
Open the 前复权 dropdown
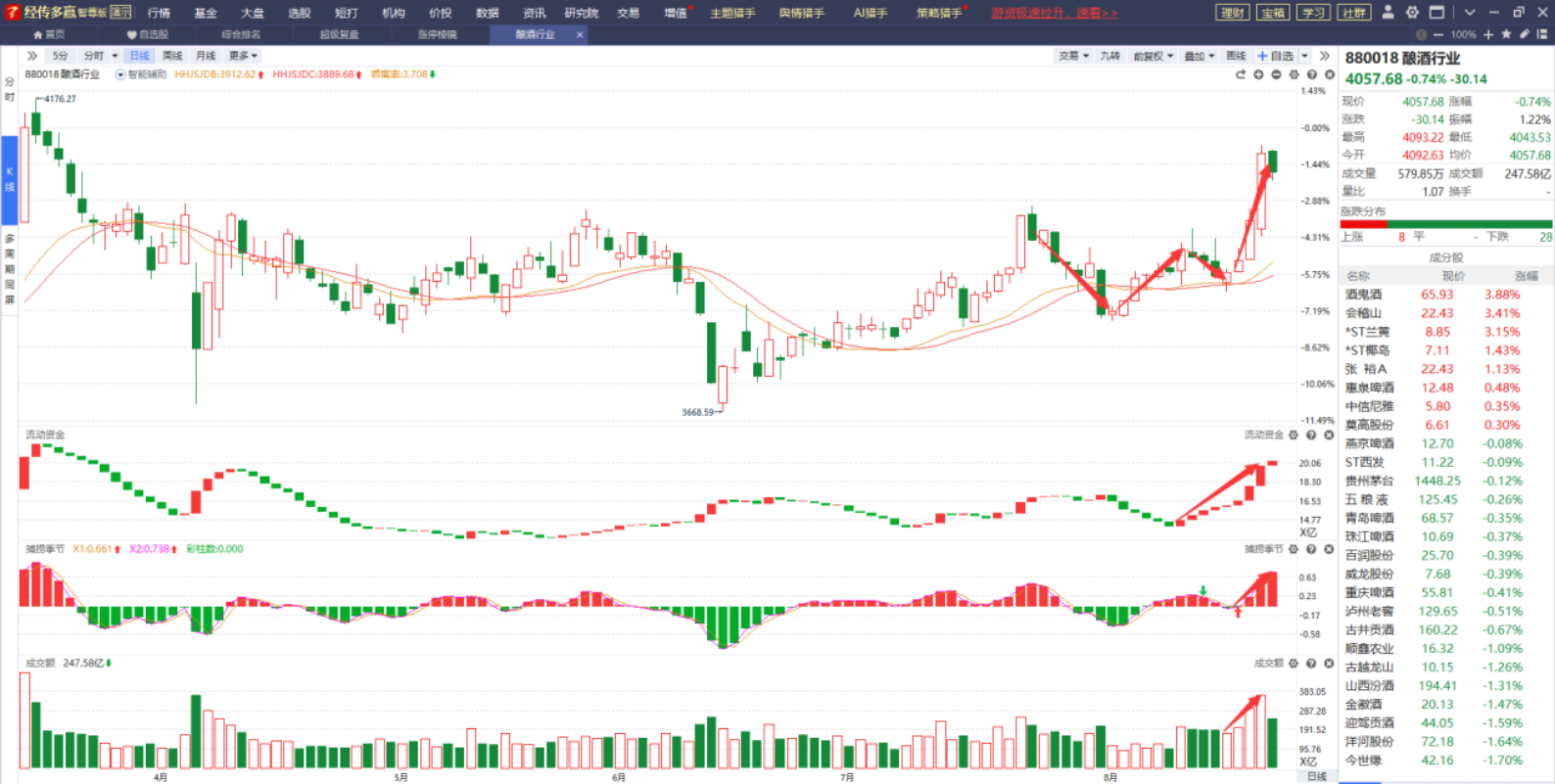1153,56
